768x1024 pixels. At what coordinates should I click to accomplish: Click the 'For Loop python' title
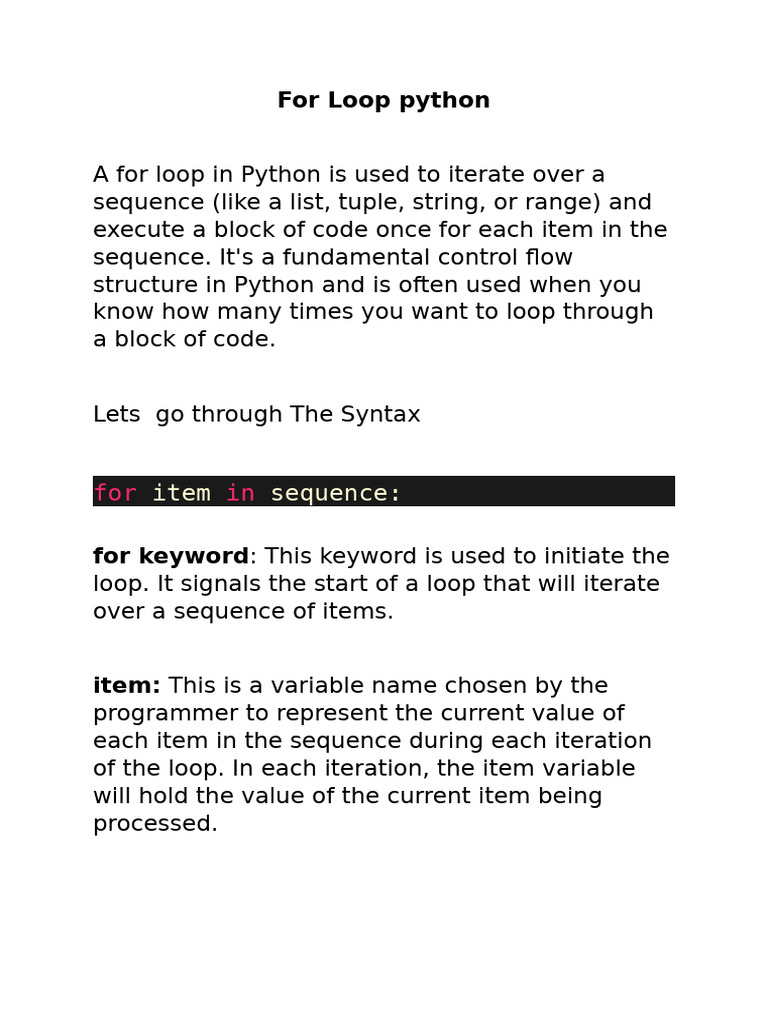tap(383, 100)
